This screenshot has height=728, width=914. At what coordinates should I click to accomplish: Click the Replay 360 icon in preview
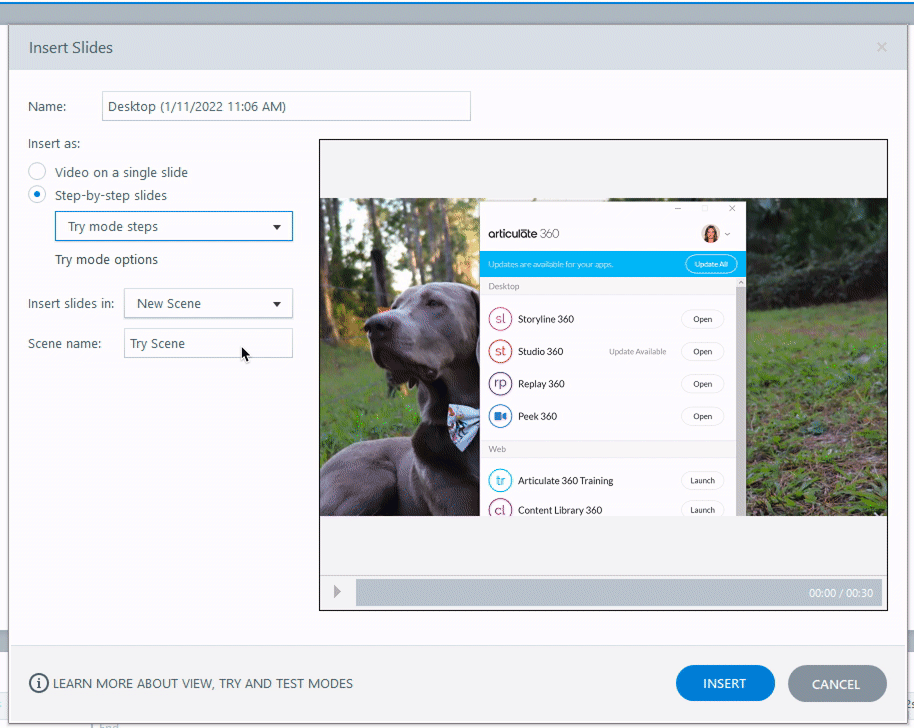click(x=500, y=384)
